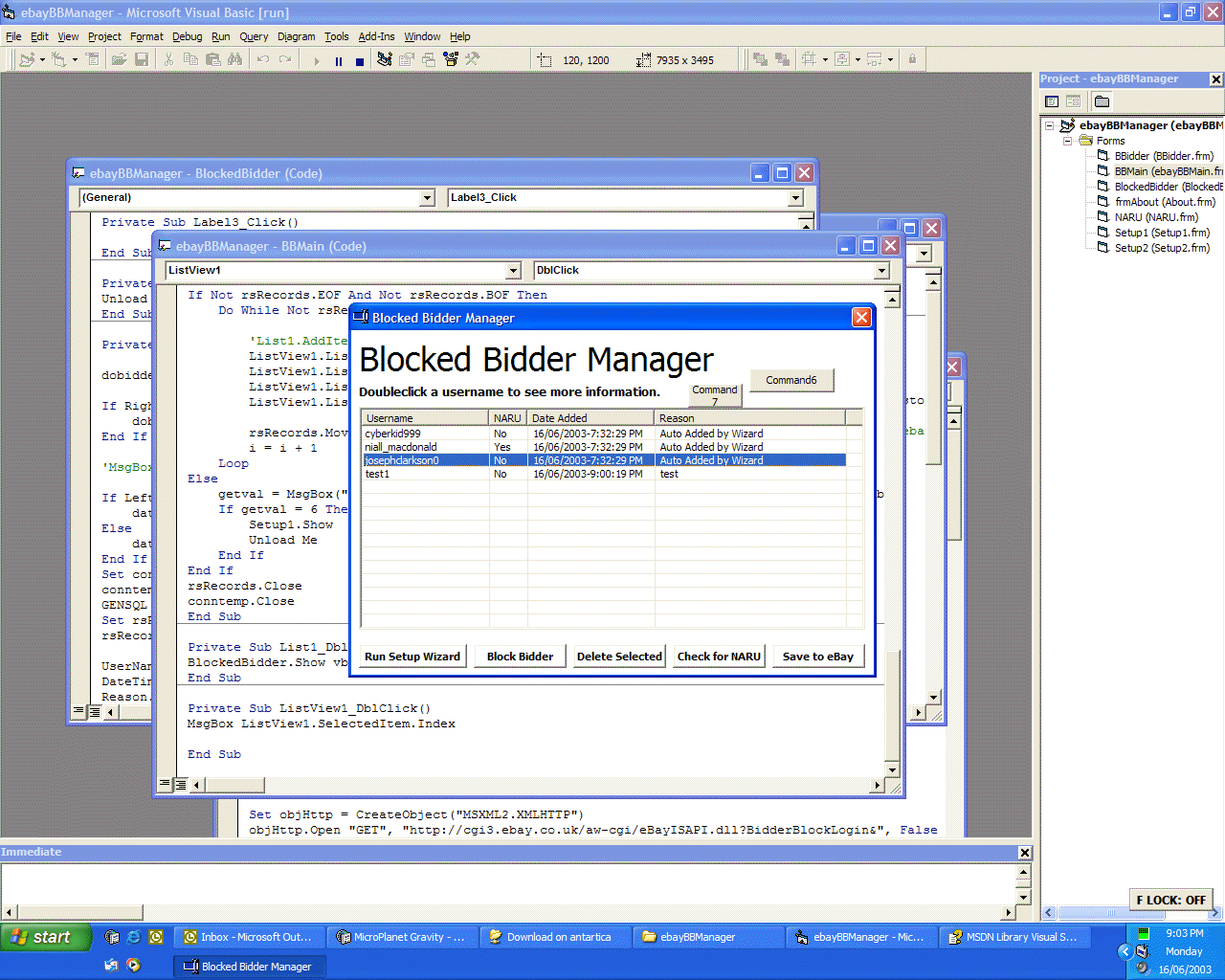Open the Project Explorer toolbar icon
Viewport: 1225px width, 980px height.
click(x=385, y=59)
